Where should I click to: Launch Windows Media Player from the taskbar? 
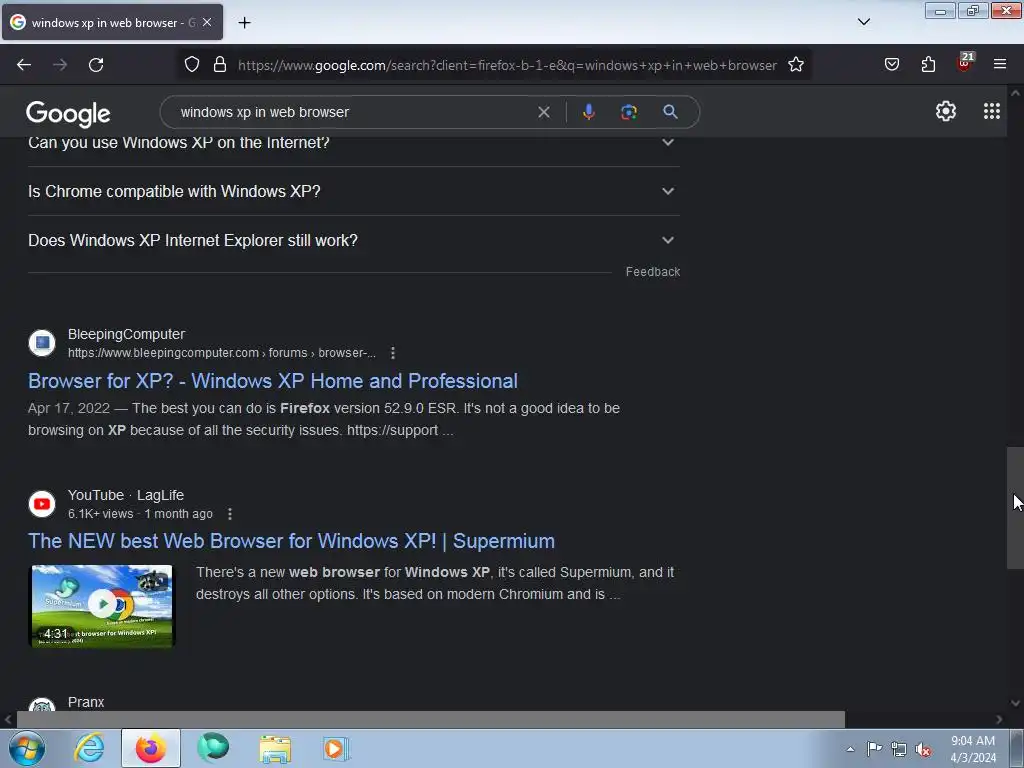click(336, 748)
